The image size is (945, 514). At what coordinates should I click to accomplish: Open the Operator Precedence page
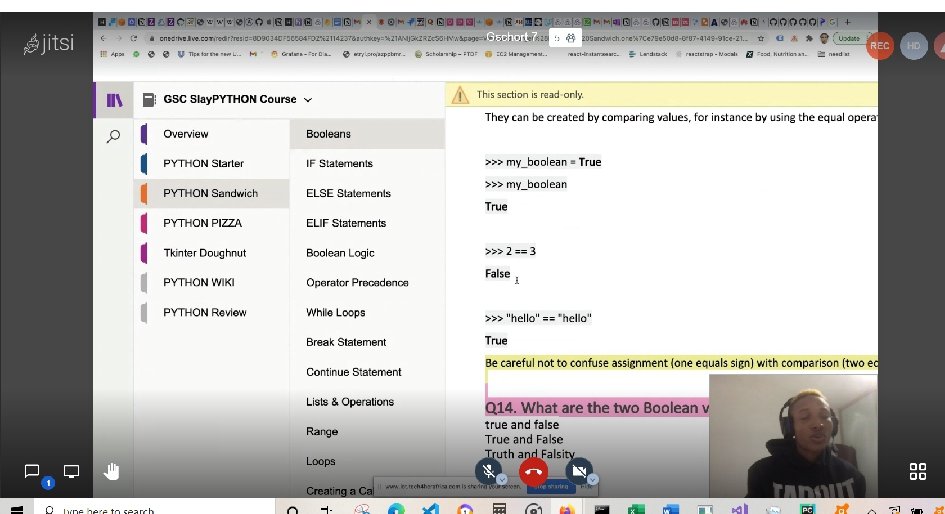[x=367, y=283]
